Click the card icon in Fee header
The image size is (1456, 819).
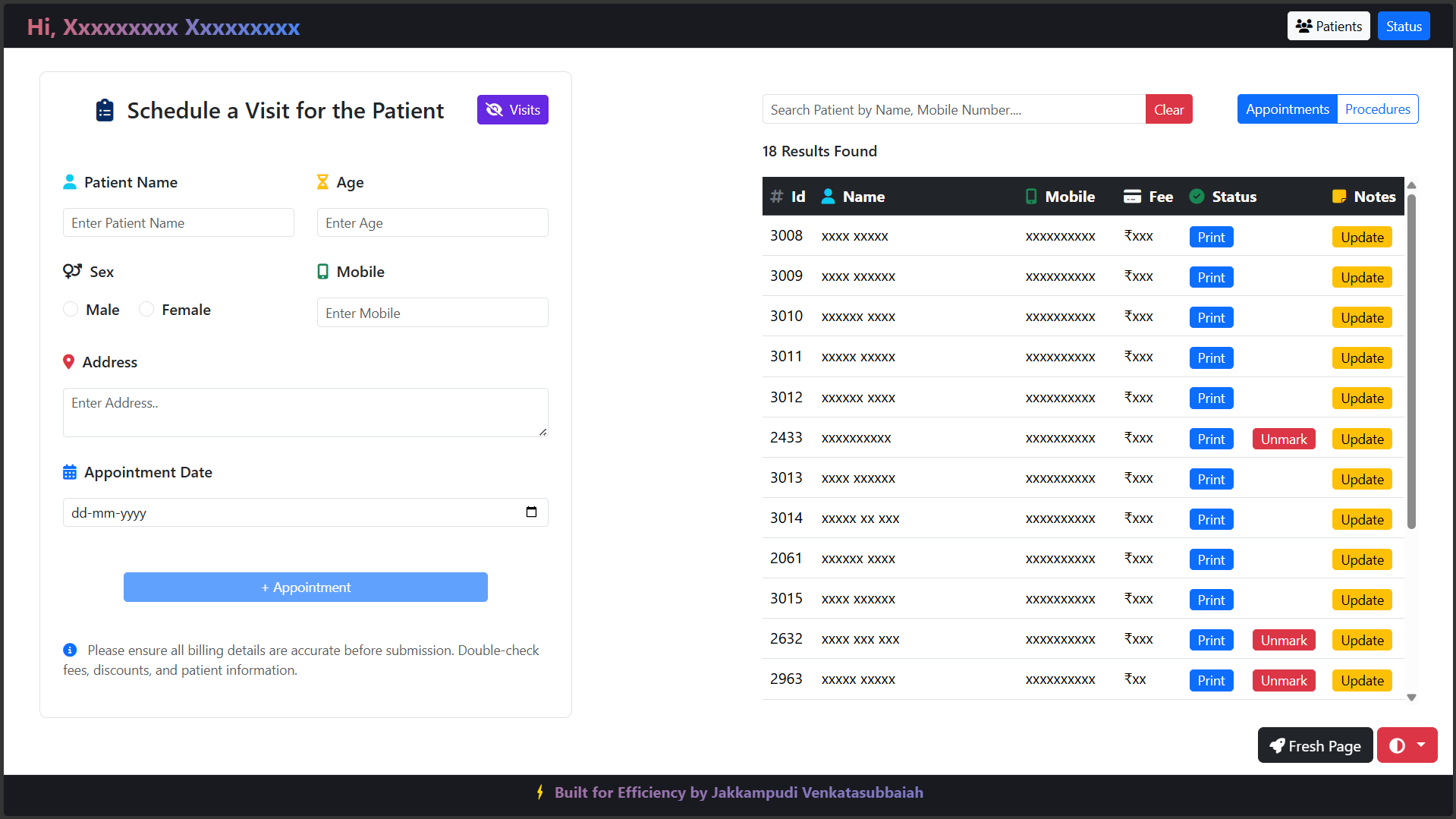pos(1132,197)
